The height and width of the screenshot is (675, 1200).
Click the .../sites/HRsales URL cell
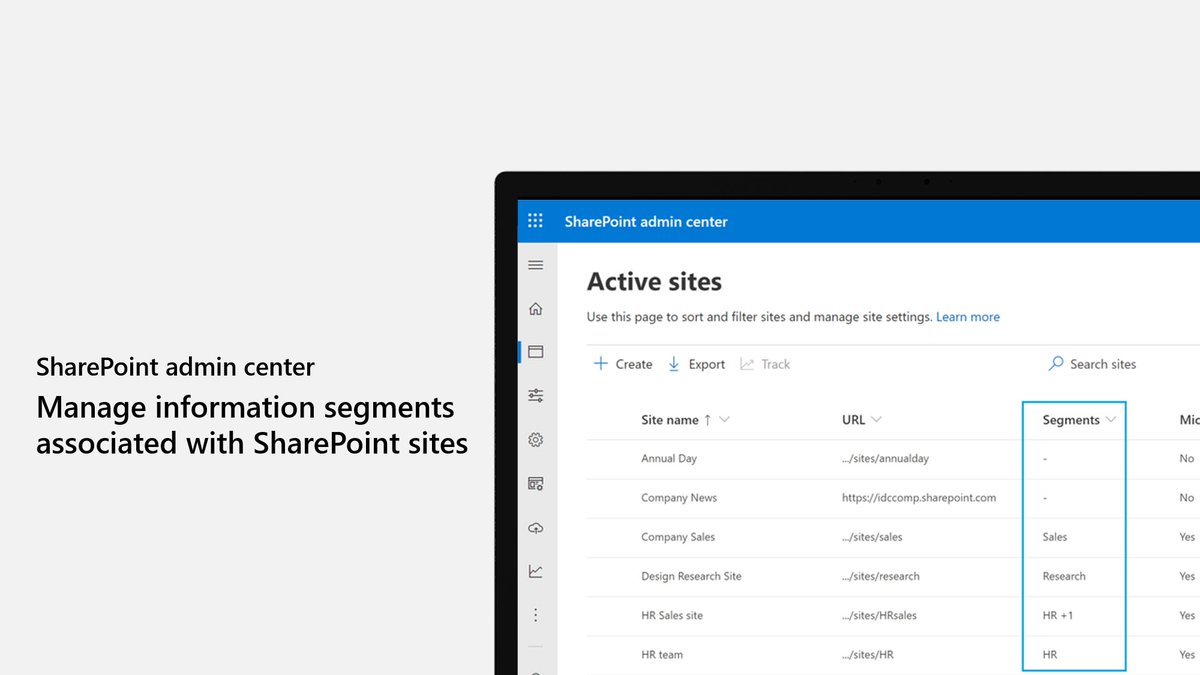click(x=879, y=615)
